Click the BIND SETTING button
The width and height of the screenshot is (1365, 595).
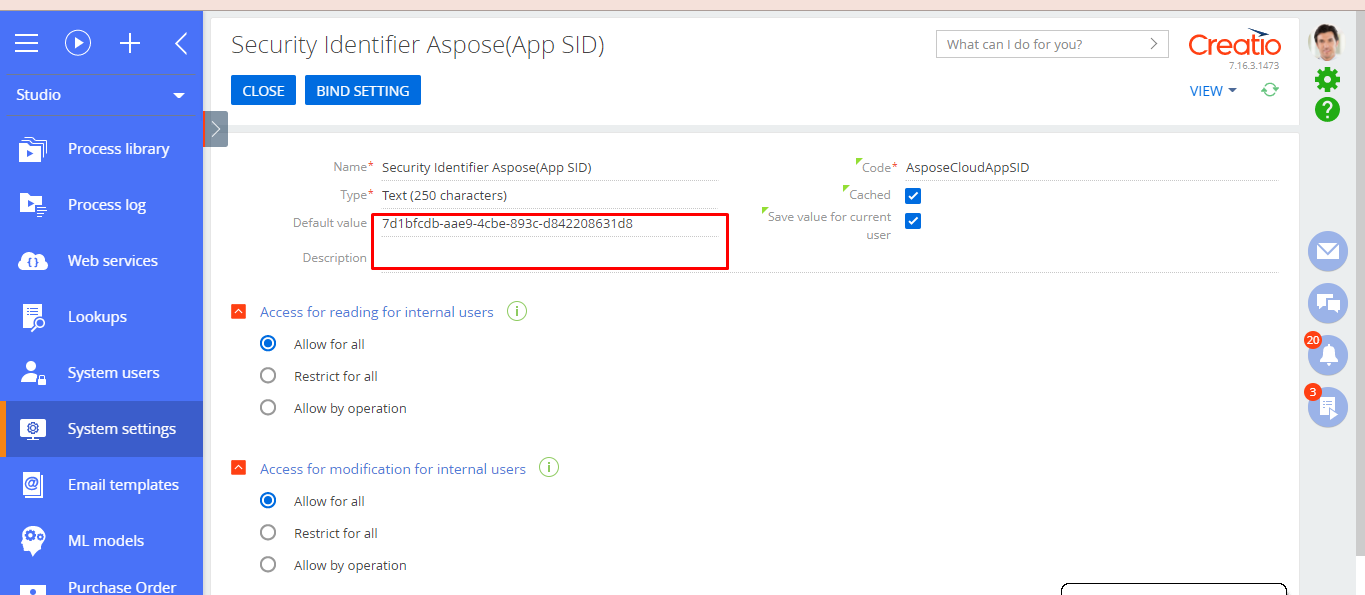(x=363, y=90)
